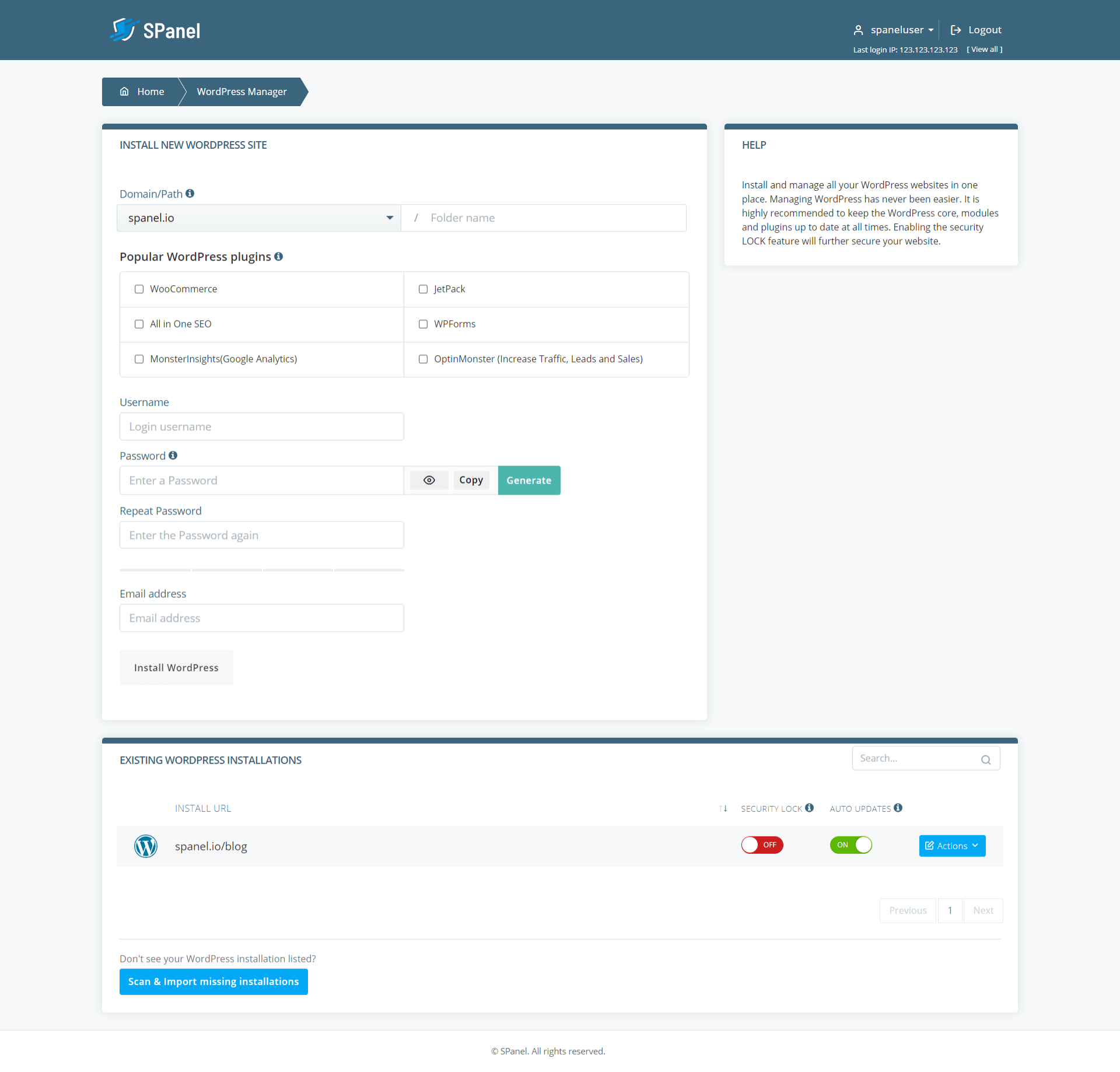Open the spaneluser account dropdown
The width and height of the screenshot is (1120, 1072).
click(902, 30)
